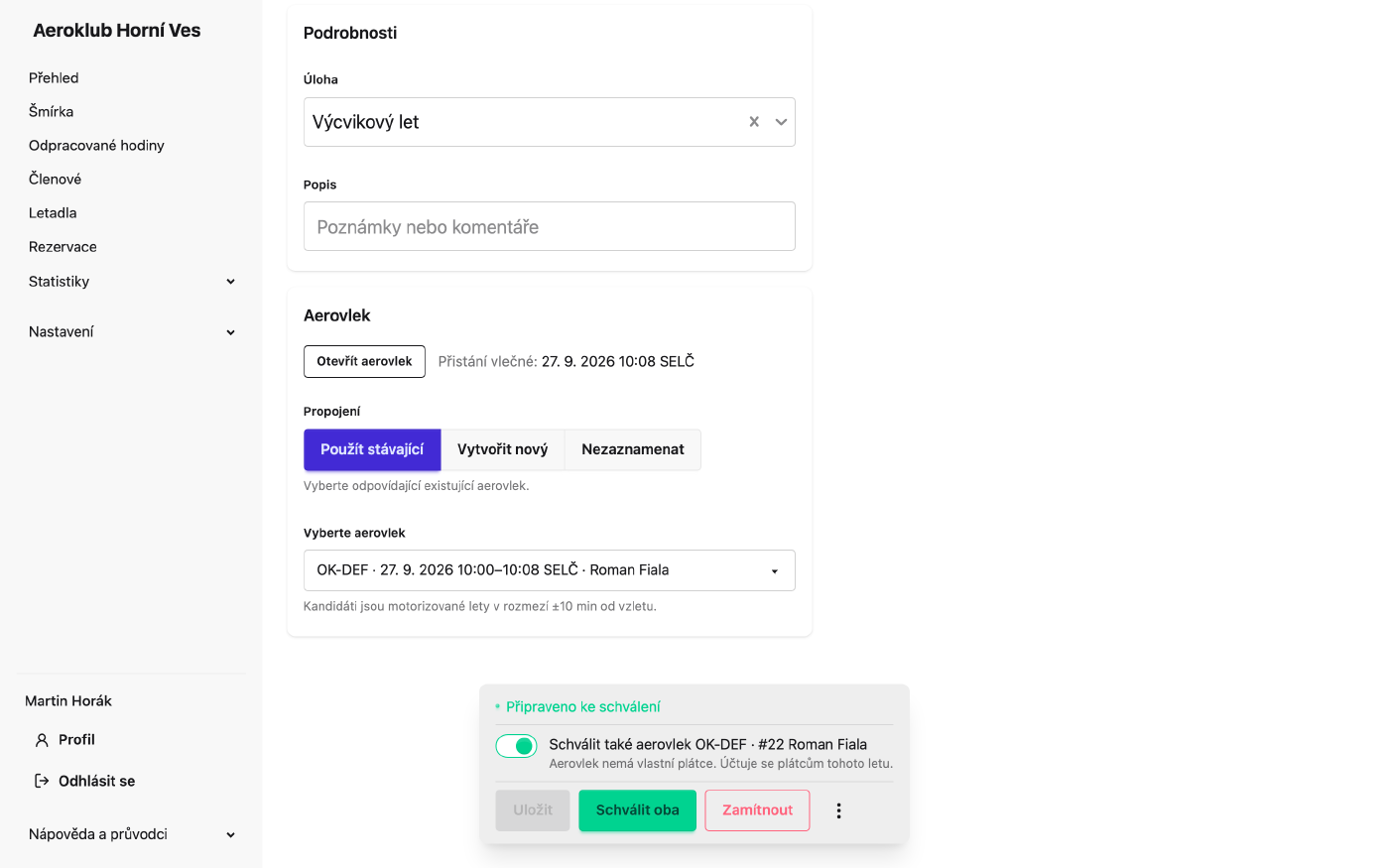Screen dimensions: 1389x868
Task: Toggle approving the OK-DEF aerotow as well
Action: (x=516, y=746)
